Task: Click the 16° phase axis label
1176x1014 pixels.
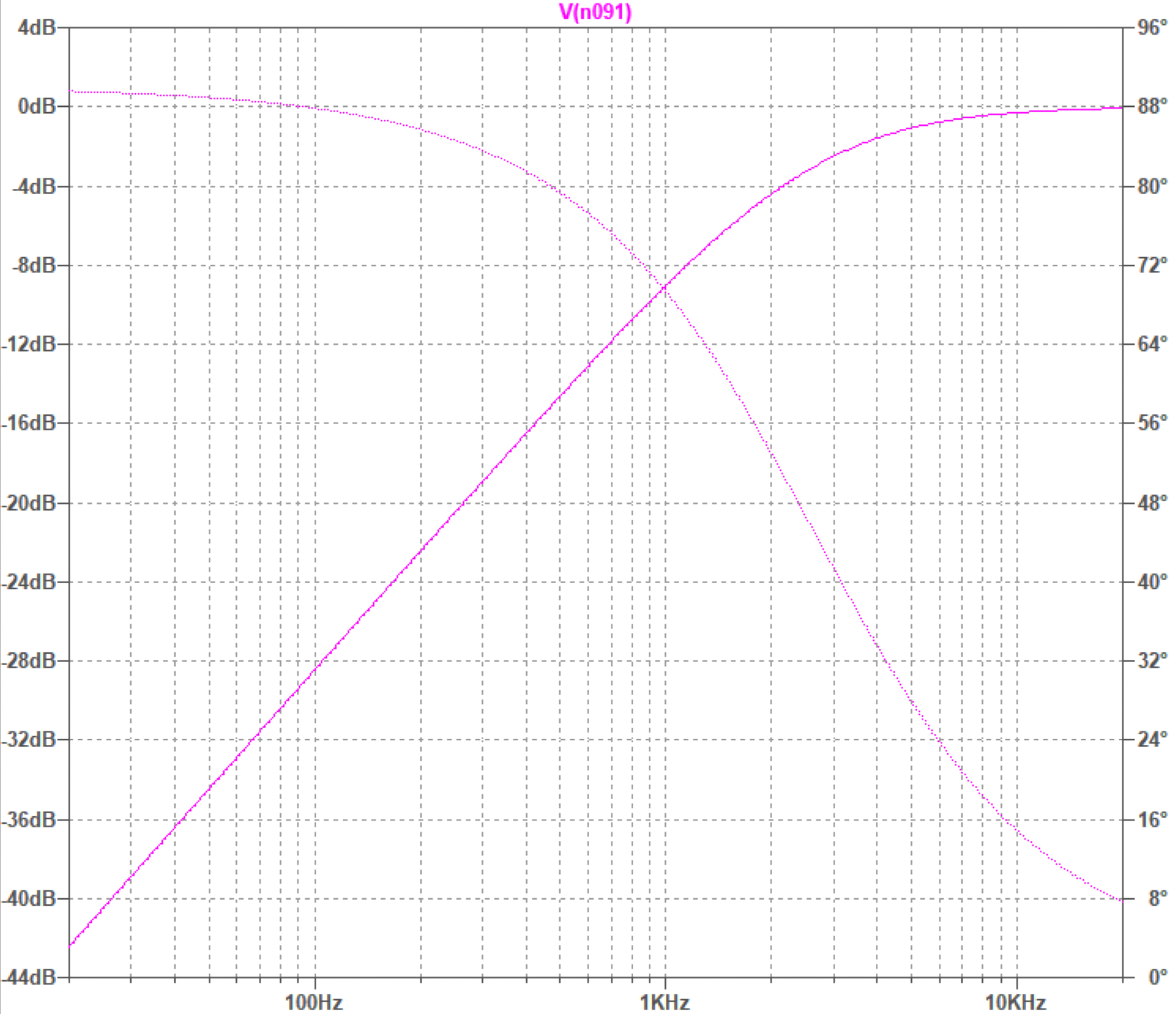Action: click(x=1153, y=820)
